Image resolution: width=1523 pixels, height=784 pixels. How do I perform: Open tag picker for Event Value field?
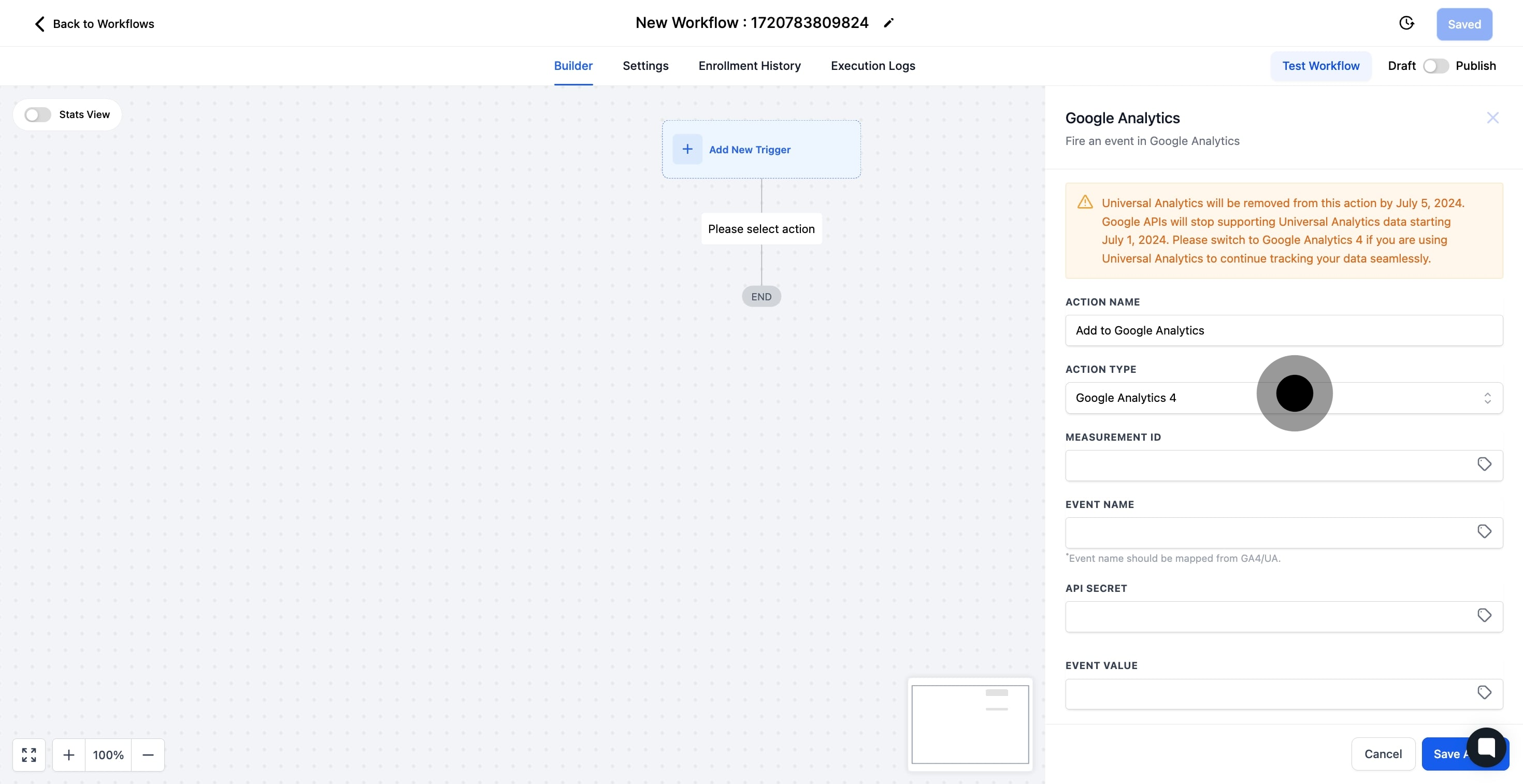(x=1484, y=692)
